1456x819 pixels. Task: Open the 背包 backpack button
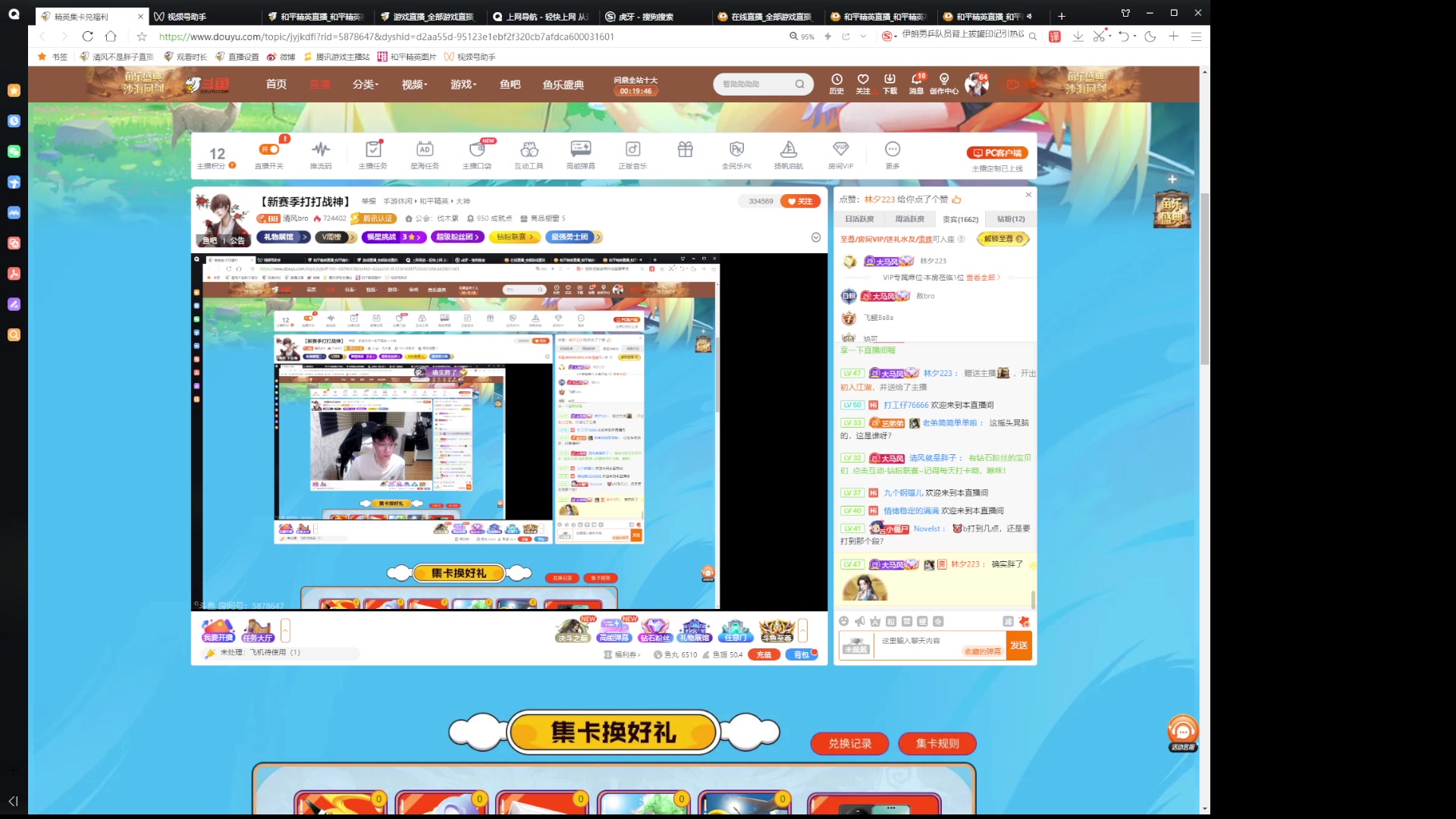tap(802, 654)
